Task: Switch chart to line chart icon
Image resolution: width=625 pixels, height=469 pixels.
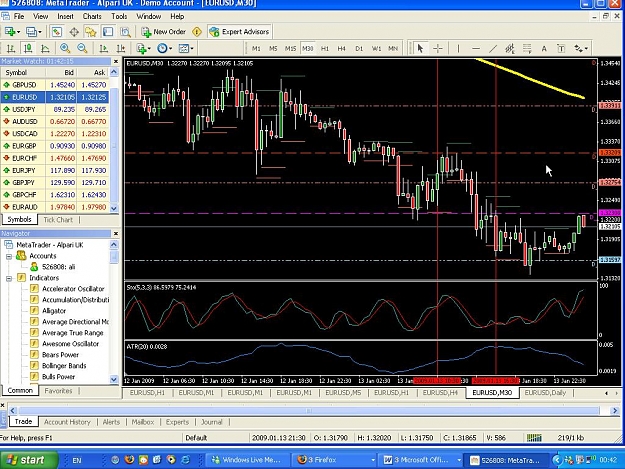Action: (x=45, y=48)
